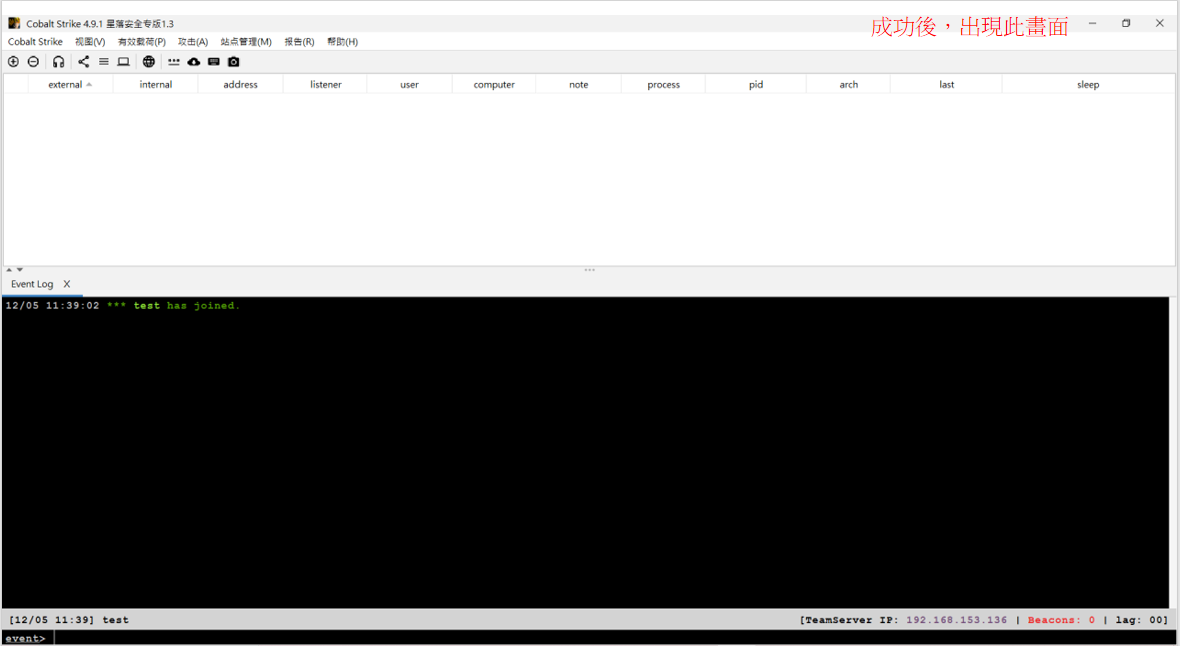1180x646 pixels.
Task: Minimize the Cobalt Strike window
Action: pyautogui.click(x=1092, y=23)
